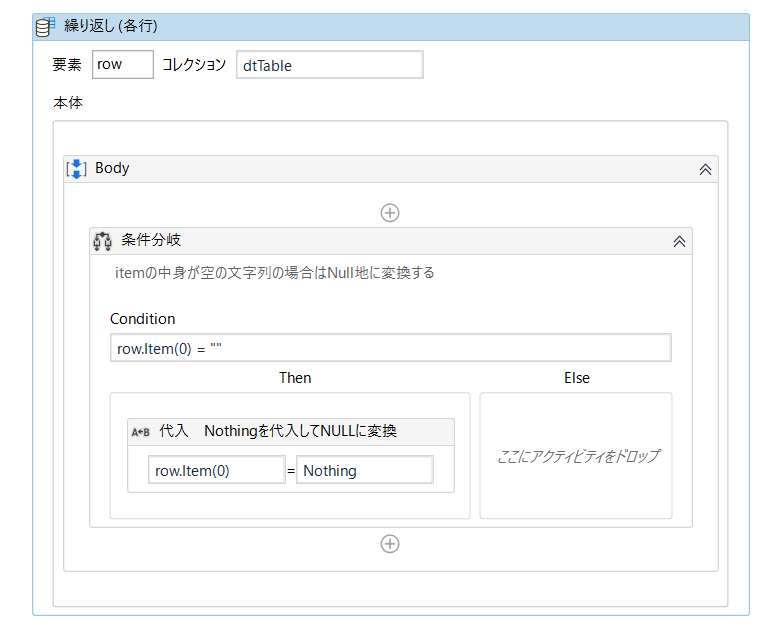Edit the assign value field Nothing
Viewport: 774px width, 630px height.
[x=365, y=470]
